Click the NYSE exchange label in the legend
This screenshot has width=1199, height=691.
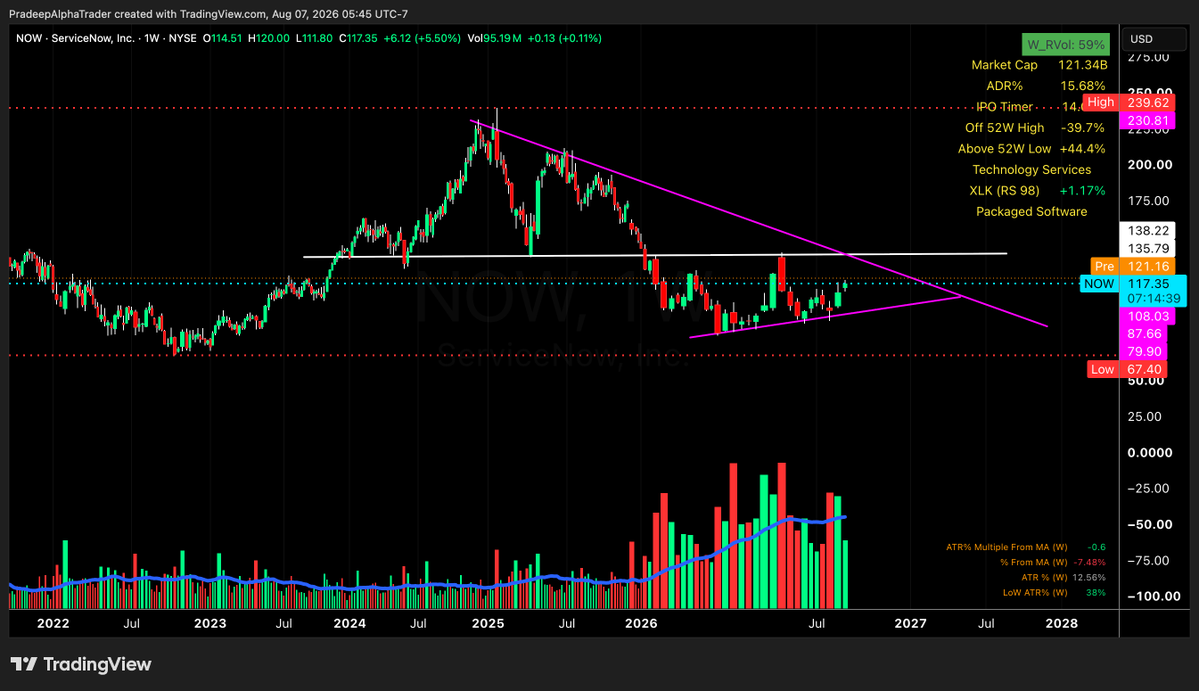(182, 38)
